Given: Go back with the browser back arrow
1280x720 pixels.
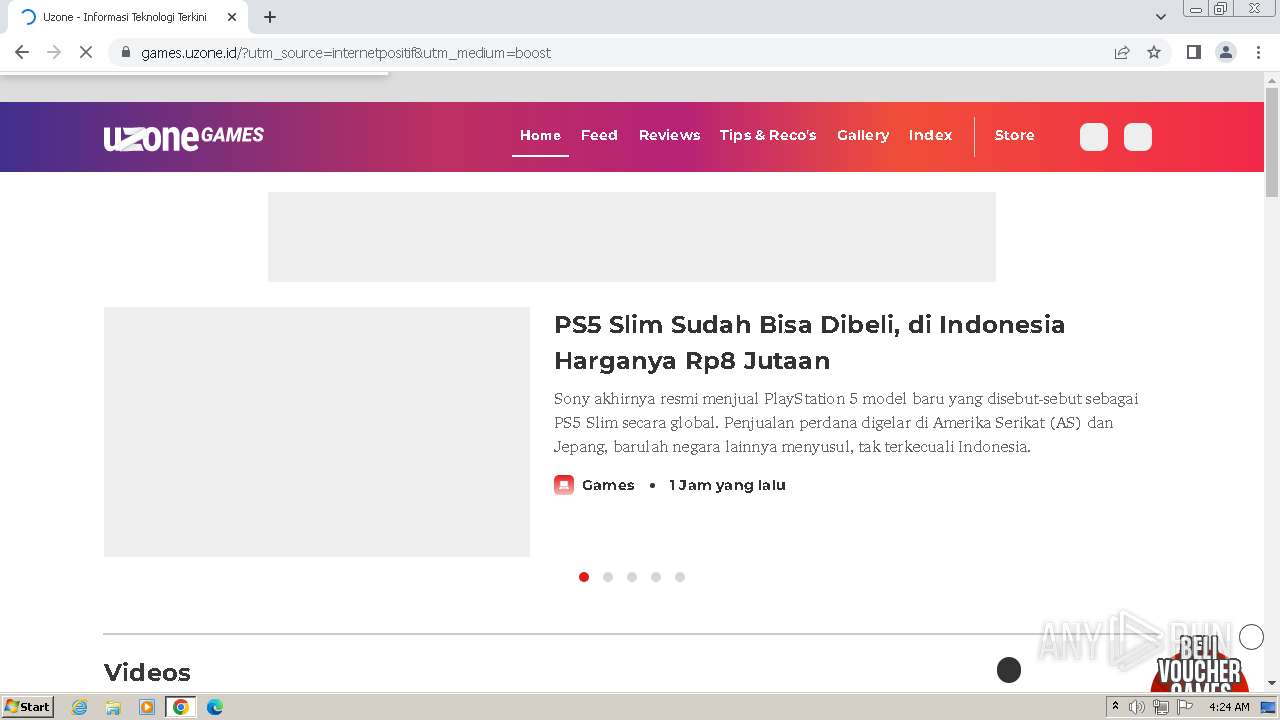Looking at the screenshot, I should (x=22, y=52).
